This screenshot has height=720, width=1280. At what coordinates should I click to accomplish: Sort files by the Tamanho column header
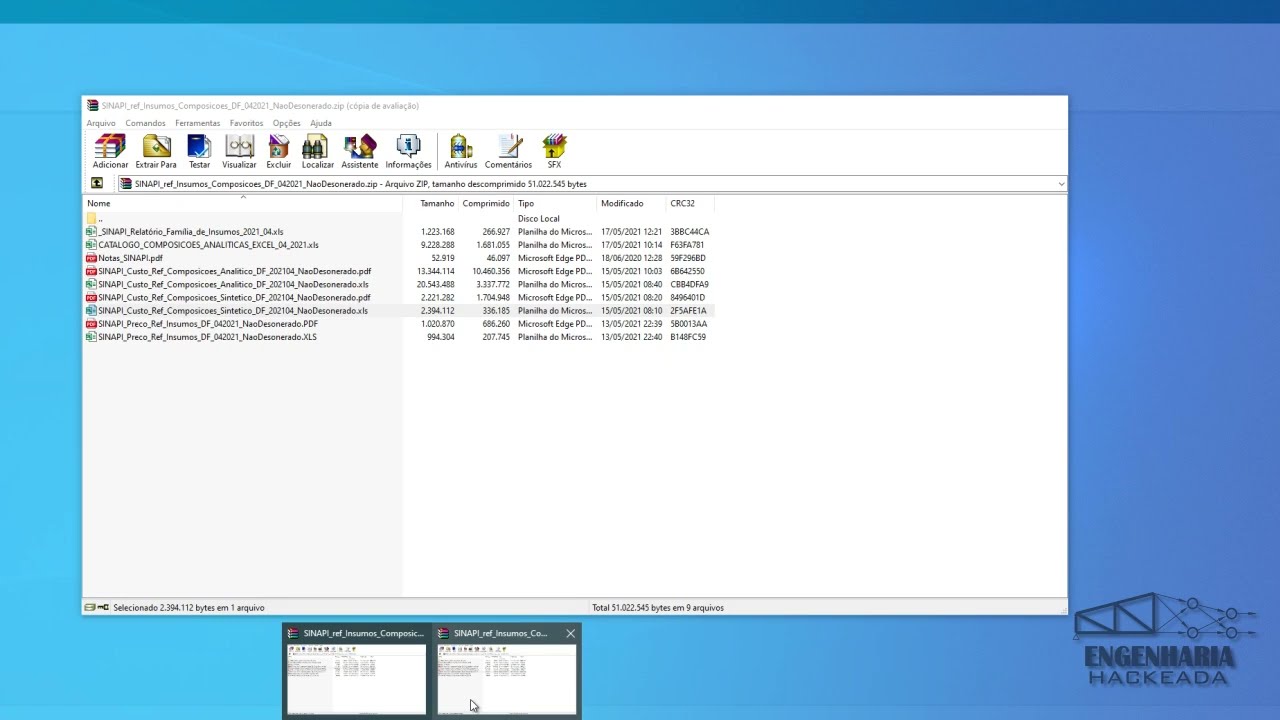(431, 203)
